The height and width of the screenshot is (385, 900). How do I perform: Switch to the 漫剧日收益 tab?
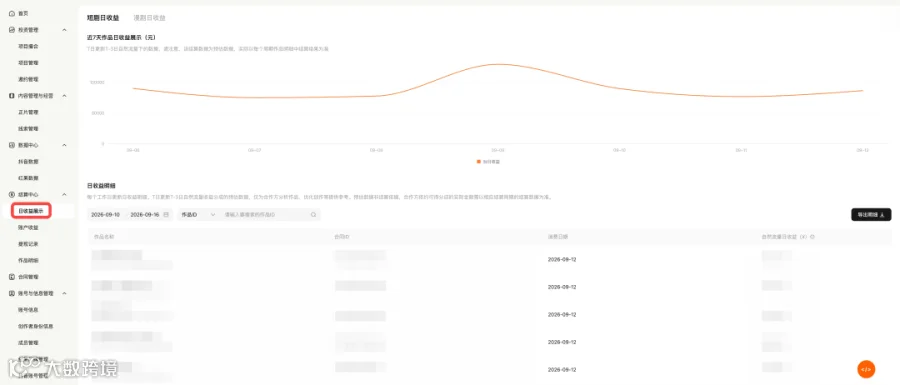pos(149,18)
